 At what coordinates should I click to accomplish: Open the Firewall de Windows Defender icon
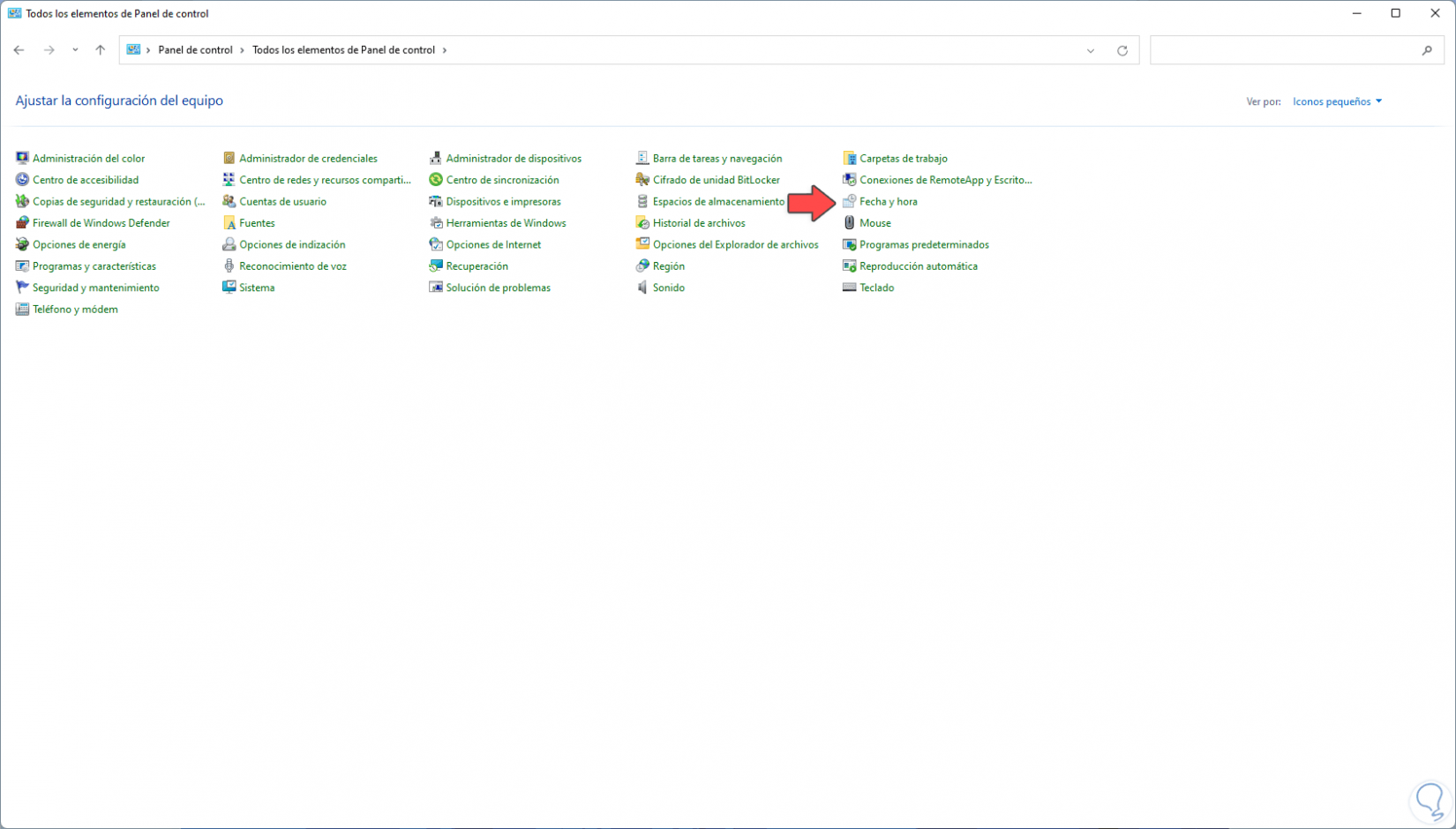coord(22,223)
